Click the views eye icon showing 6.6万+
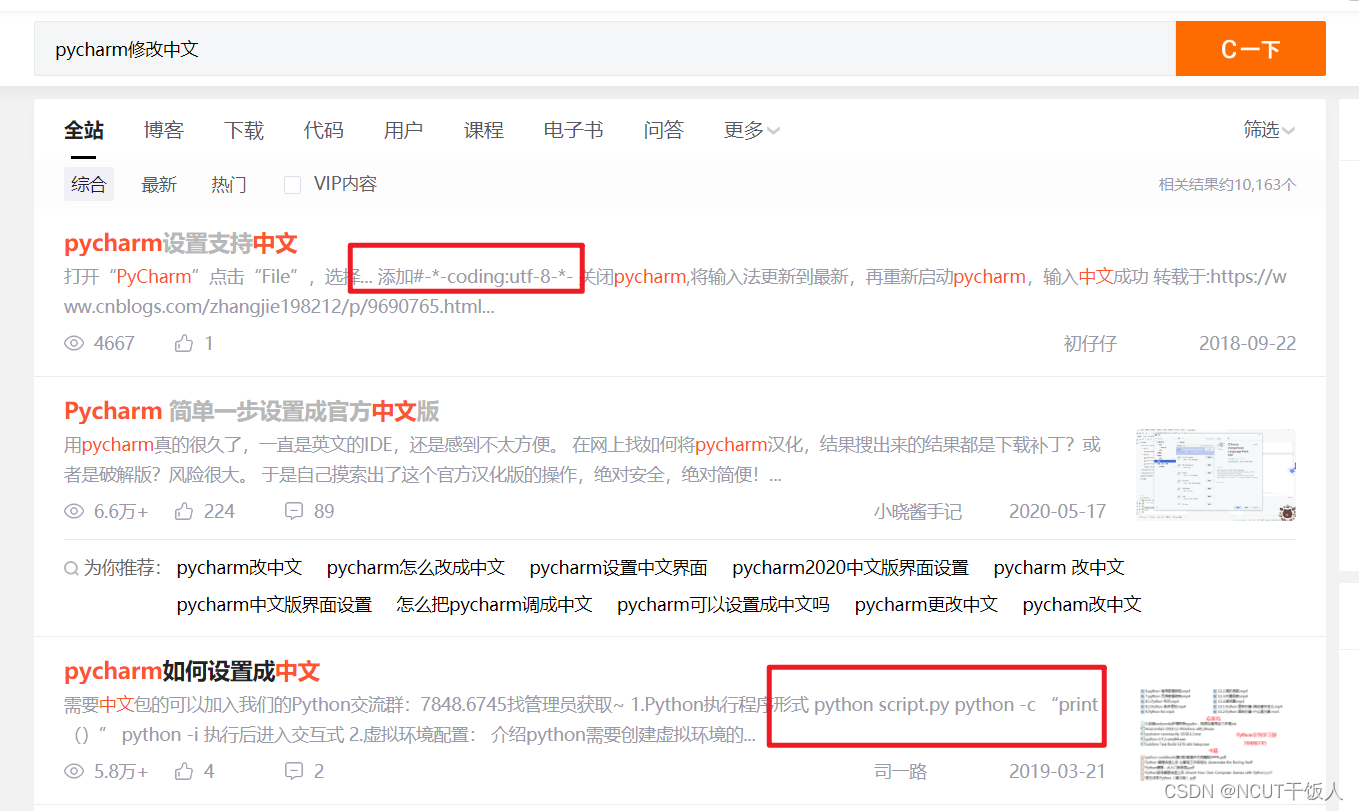The height and width of the screenshot is (811, 1359). [x=74, y=511]
